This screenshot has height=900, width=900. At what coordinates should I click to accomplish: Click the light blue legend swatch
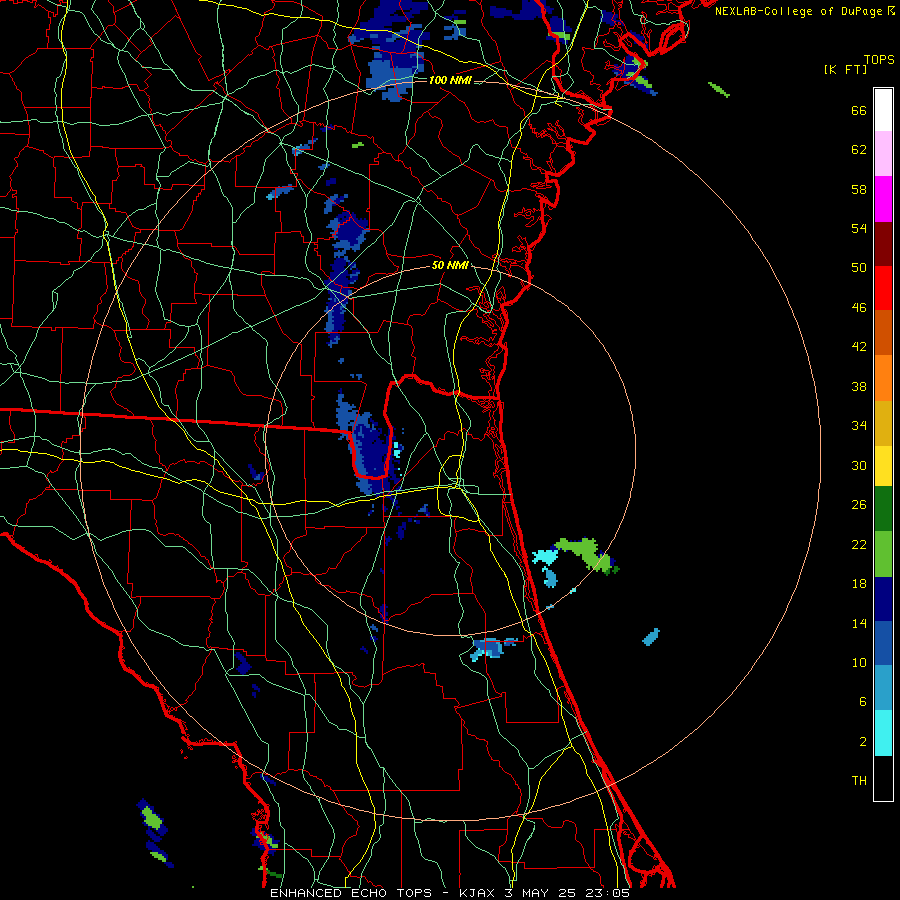click(883, 688)
